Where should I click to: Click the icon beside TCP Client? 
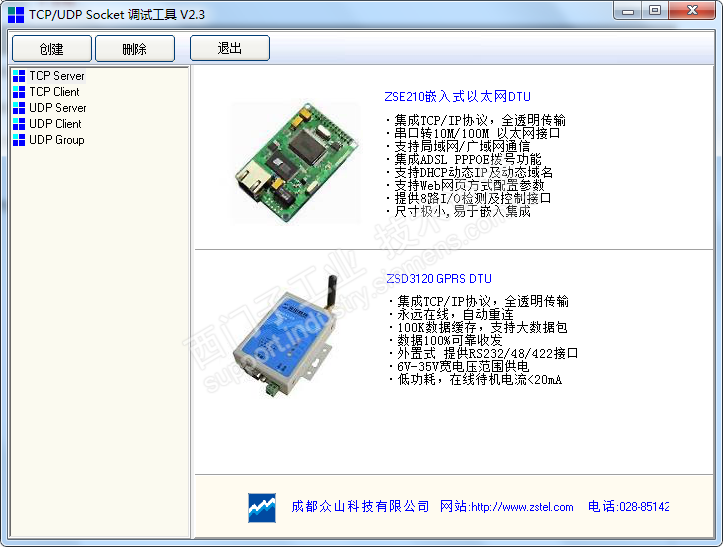point(19,92)
